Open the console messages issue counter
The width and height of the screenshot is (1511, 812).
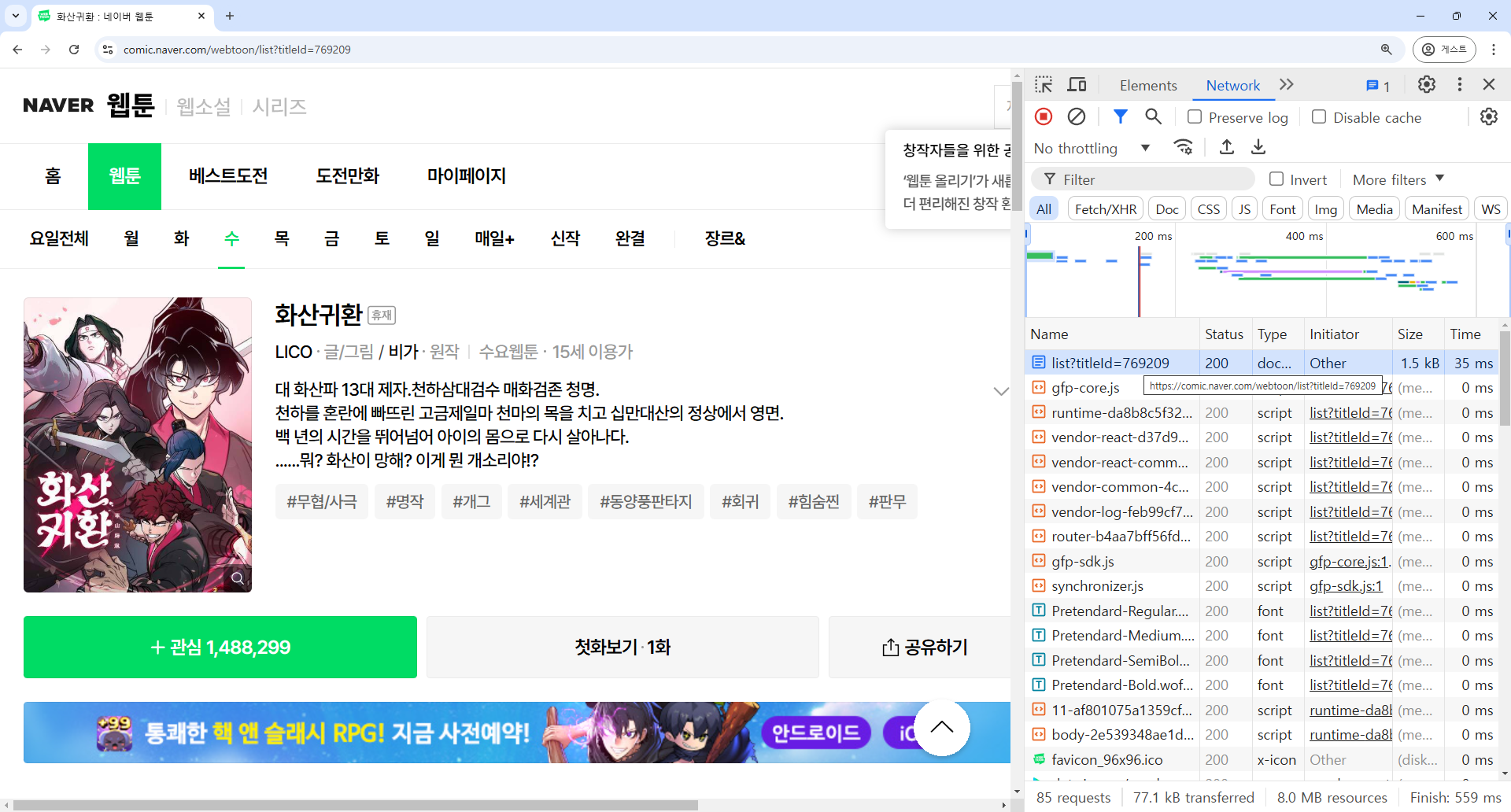coord(1378,86)
